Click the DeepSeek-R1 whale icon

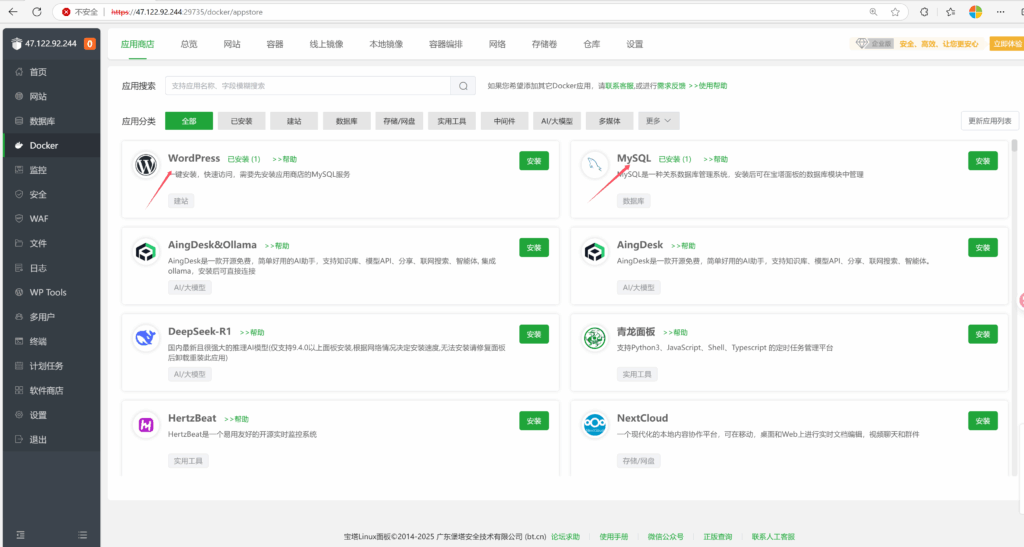coord(146,338)
